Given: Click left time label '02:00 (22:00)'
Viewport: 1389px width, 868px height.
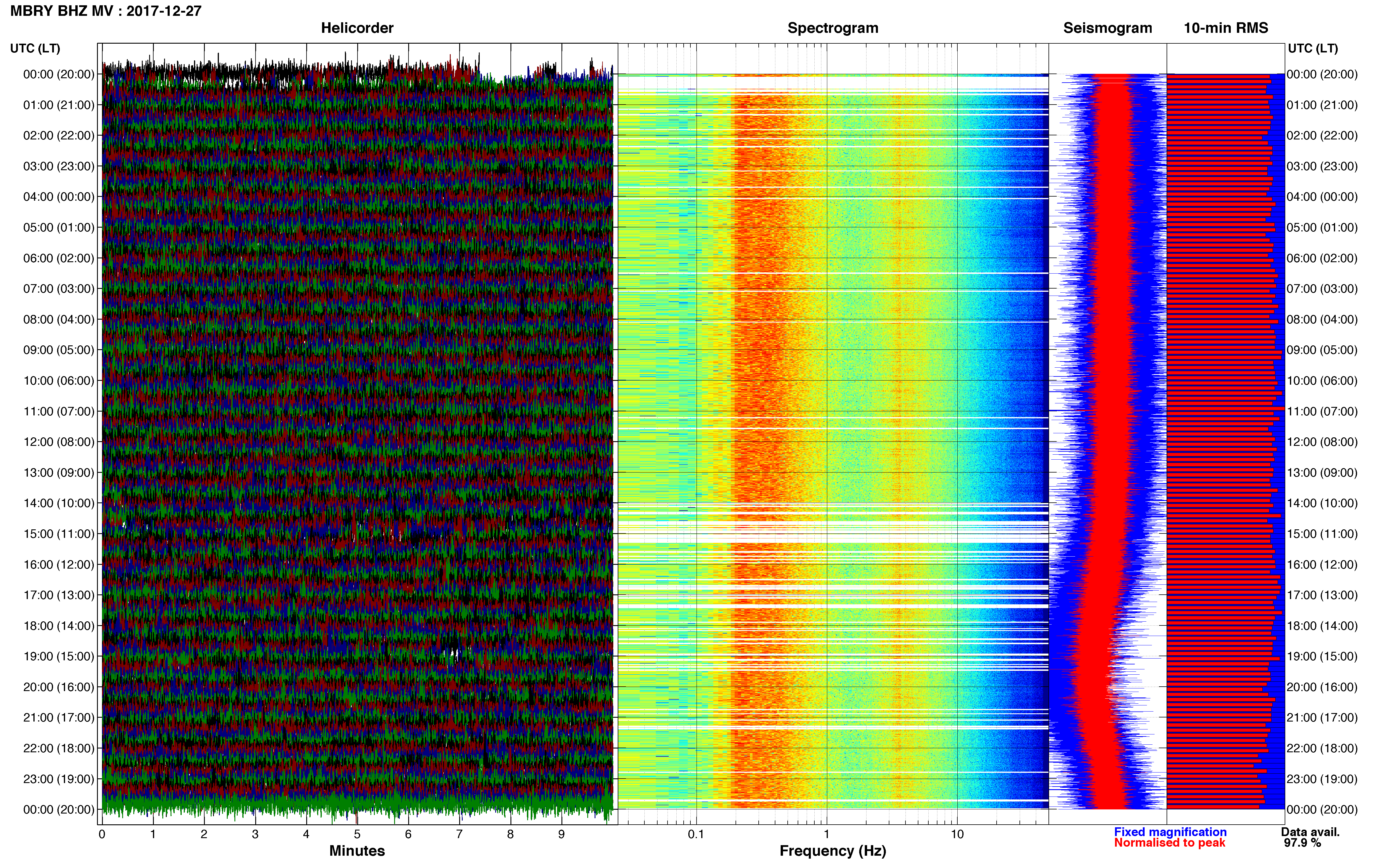Looking at the screenshot, I should pyautogui.click(x=59, y=135).
